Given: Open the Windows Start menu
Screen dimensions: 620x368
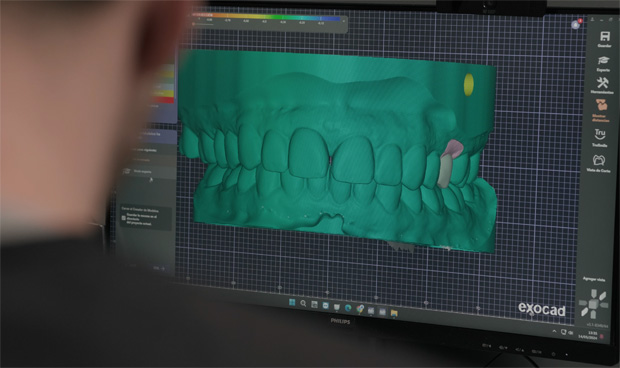Looking at the screenshot, I should pyautogui.click(x=292, y=302).
